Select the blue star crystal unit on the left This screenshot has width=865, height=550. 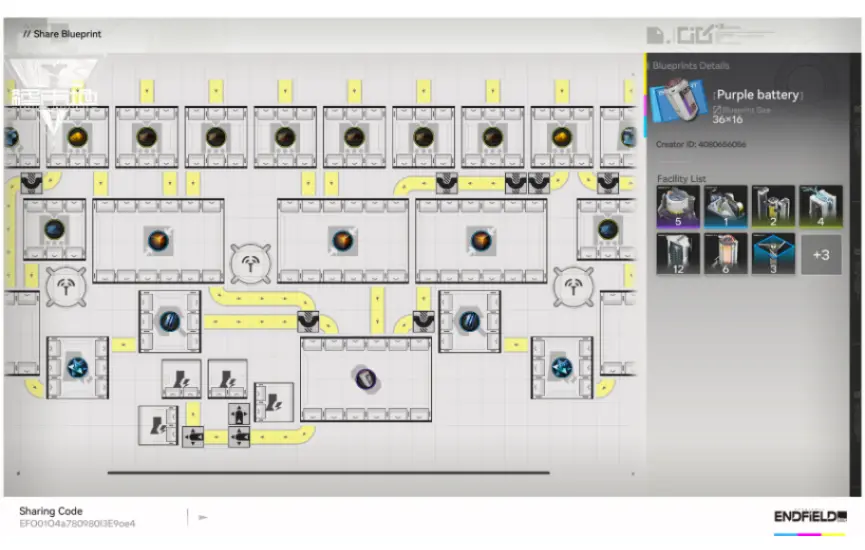pyautogui.click(x=77, y=367)
